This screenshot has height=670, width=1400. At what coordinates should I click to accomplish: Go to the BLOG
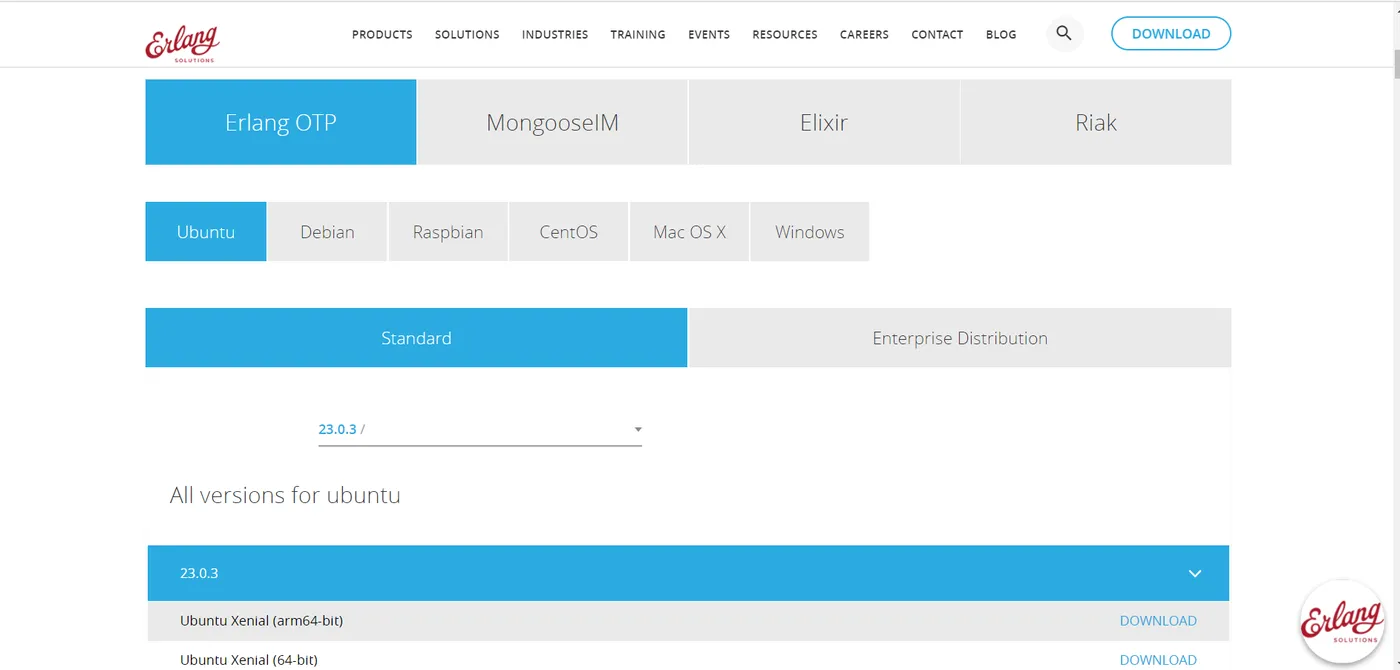coord(1001,34)
